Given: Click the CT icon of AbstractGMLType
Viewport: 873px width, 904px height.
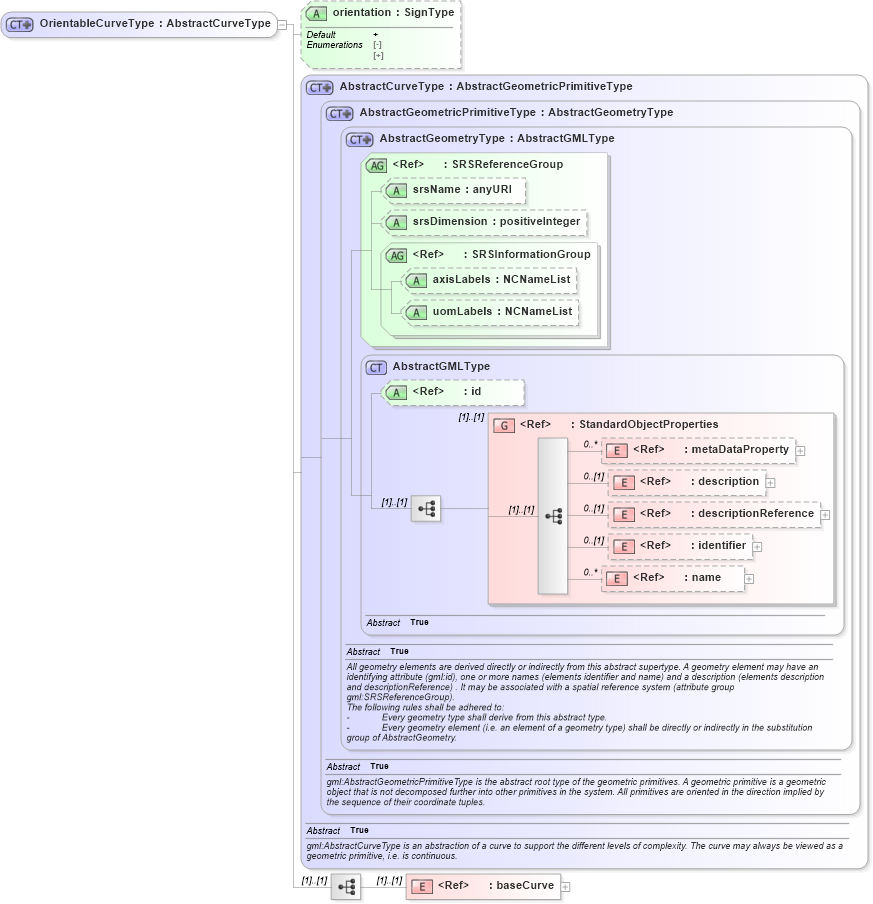Looking at the screenshot, I should [x=376, y=367].
